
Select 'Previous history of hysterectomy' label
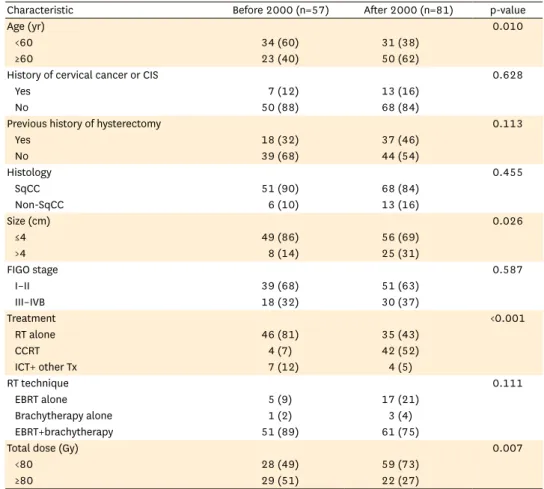(84, 124)
